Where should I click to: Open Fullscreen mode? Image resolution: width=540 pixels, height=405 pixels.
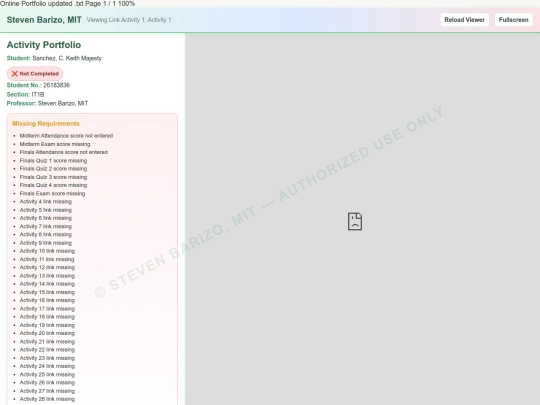point(513,20)
